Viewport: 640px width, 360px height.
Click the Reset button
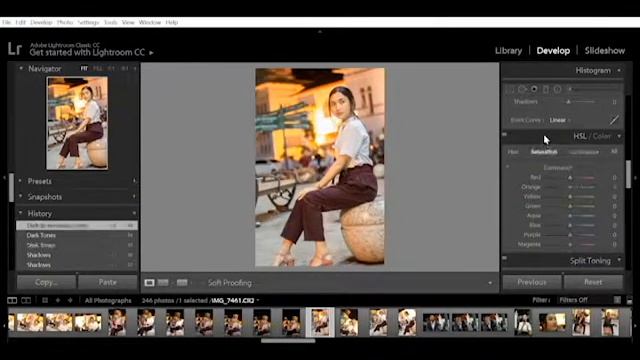[x=593, y=282]
